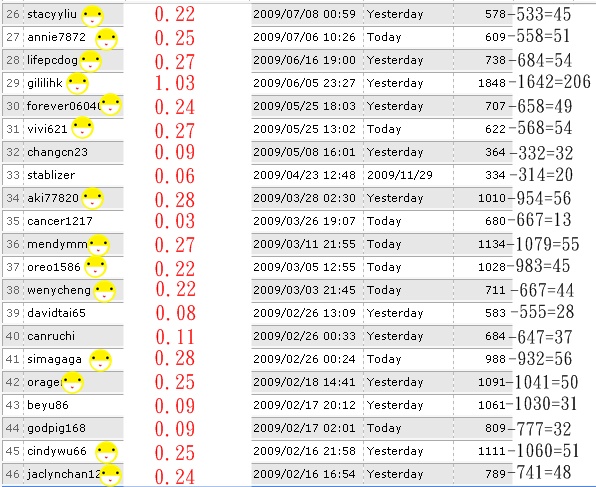The height and width of the screenshot is (487, 596).
Task: Select username canruchi
Action: click(51, 336)
